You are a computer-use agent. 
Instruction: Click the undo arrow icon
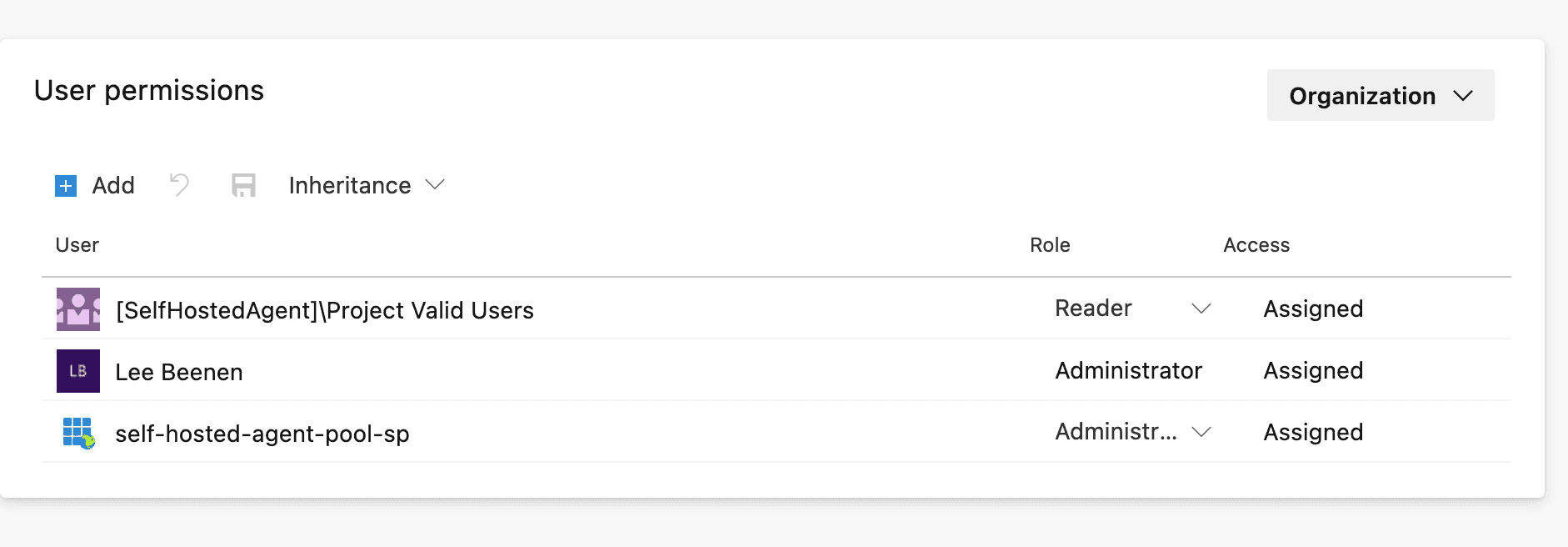click(179, 184)
